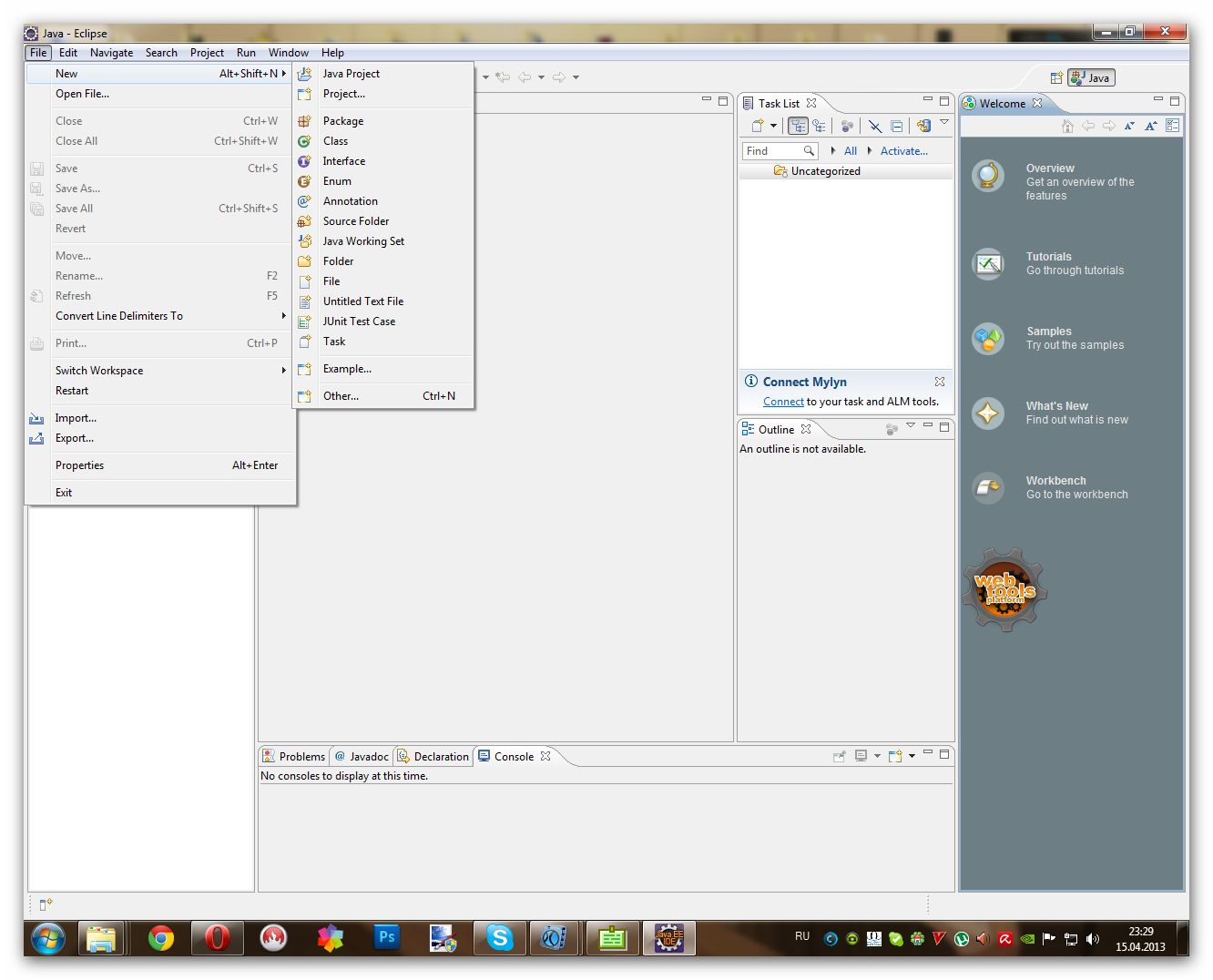
Task: Click the Windows Start button
Action: click(47, 938)
